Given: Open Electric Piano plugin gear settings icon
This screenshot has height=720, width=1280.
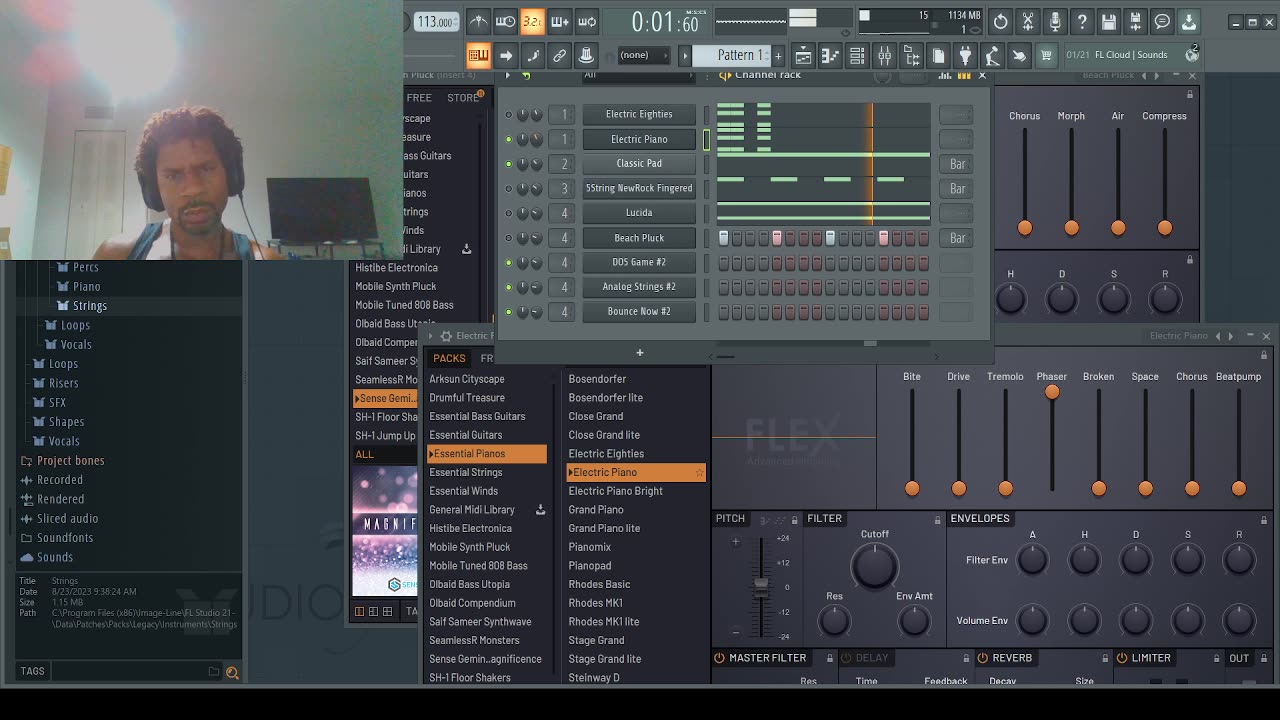Looking at the screenshot, I should click(446, 336).
